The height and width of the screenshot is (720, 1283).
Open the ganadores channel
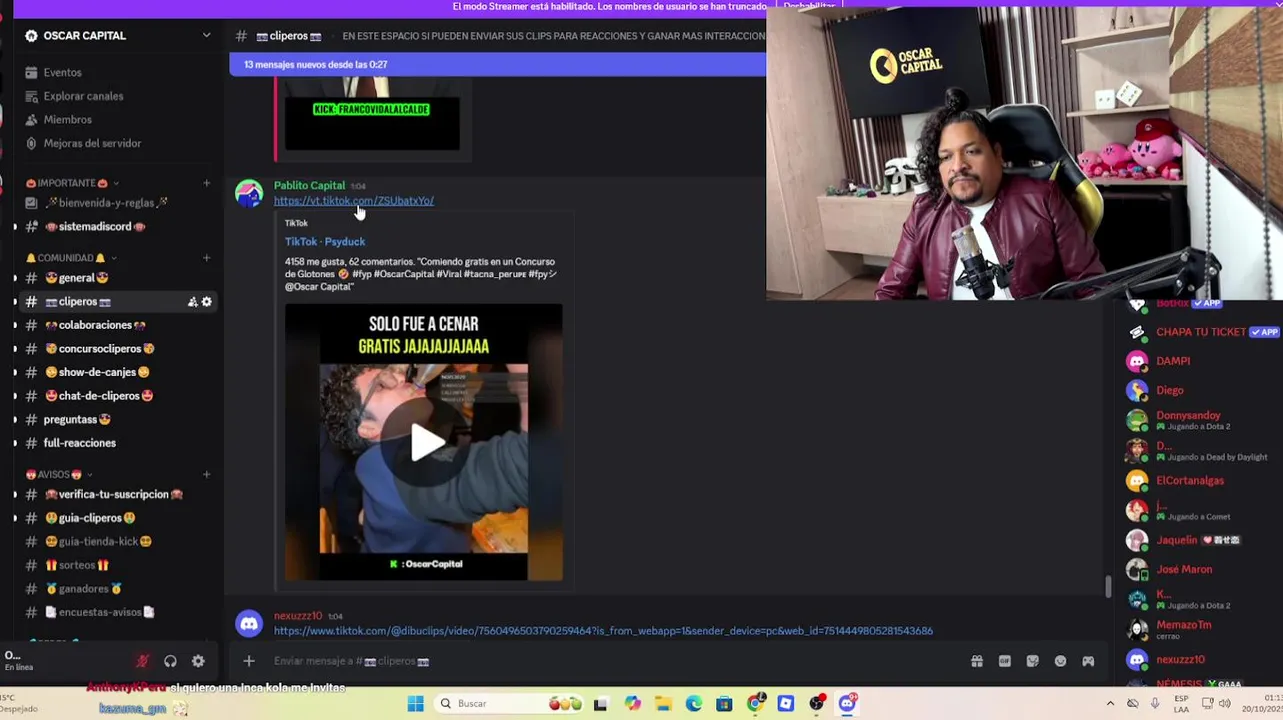[x=84, y=589]
